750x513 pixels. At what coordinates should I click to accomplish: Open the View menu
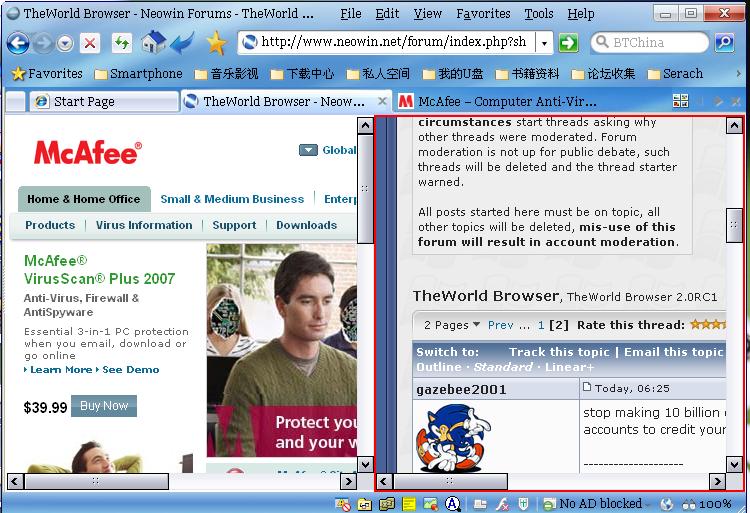[428, 14]
